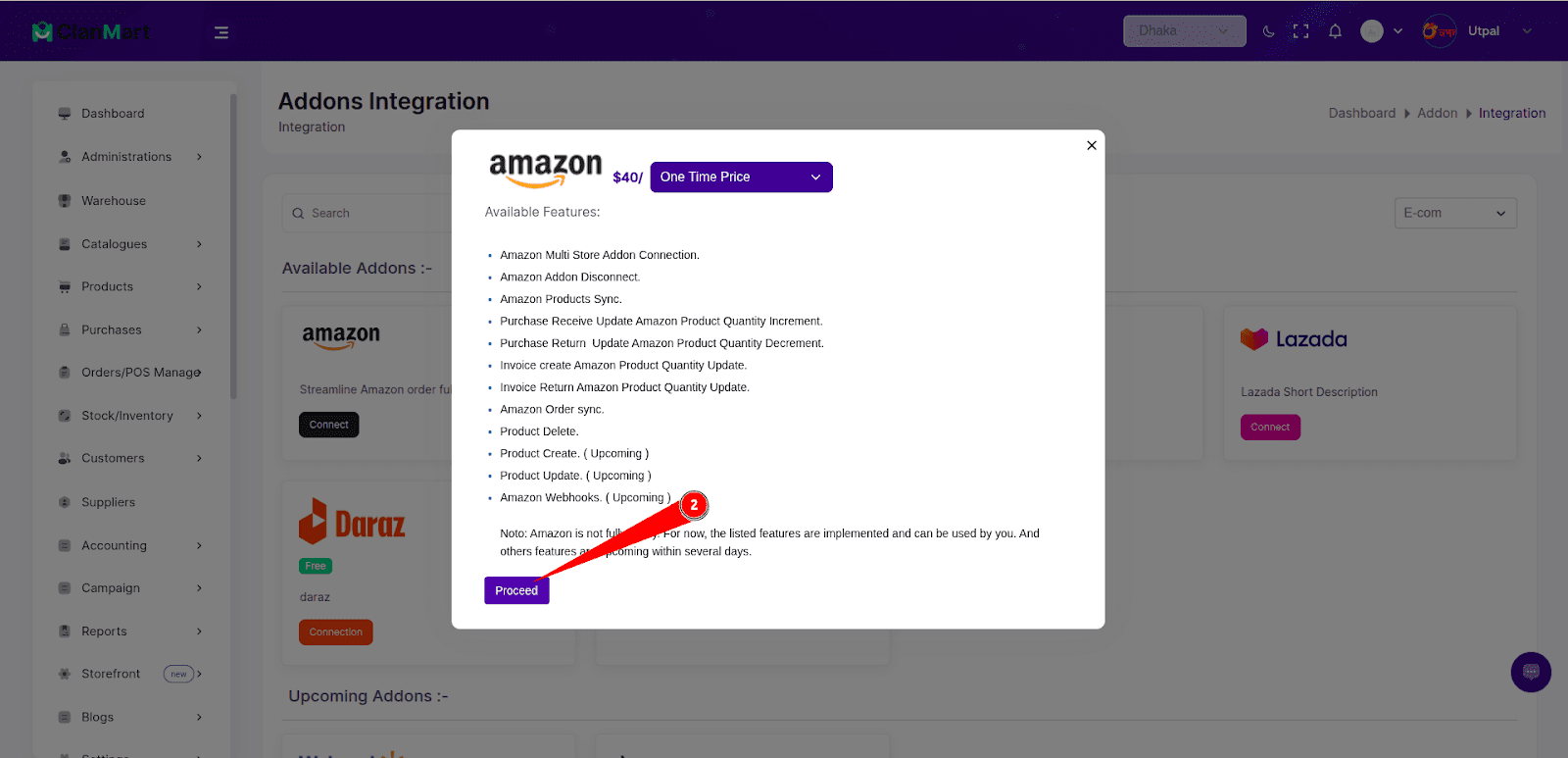Screen dimensions: 1568x758
Task: Open the One Time Price dropdown
Action: (x=741, y=177)
